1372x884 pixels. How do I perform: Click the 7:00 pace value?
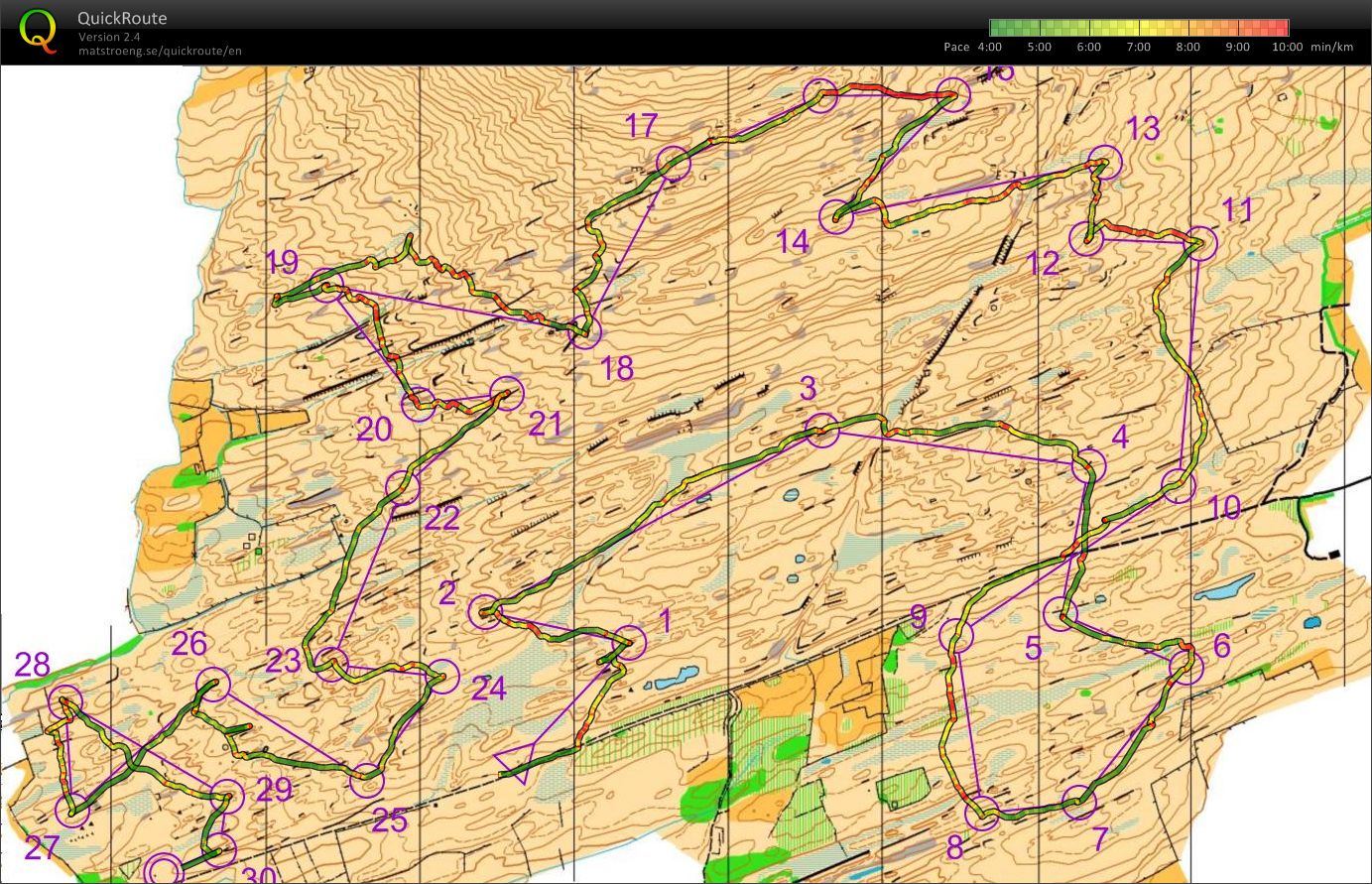click(1139, 47)
